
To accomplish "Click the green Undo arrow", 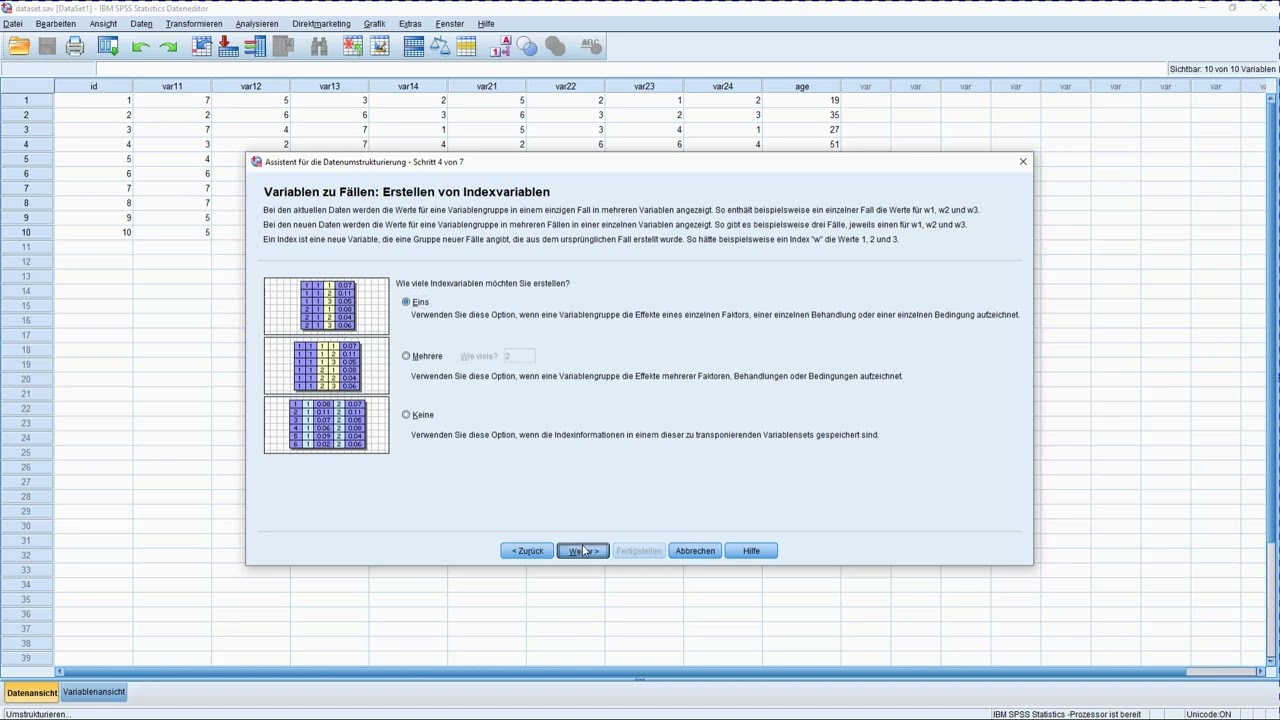I will [141, 46].
